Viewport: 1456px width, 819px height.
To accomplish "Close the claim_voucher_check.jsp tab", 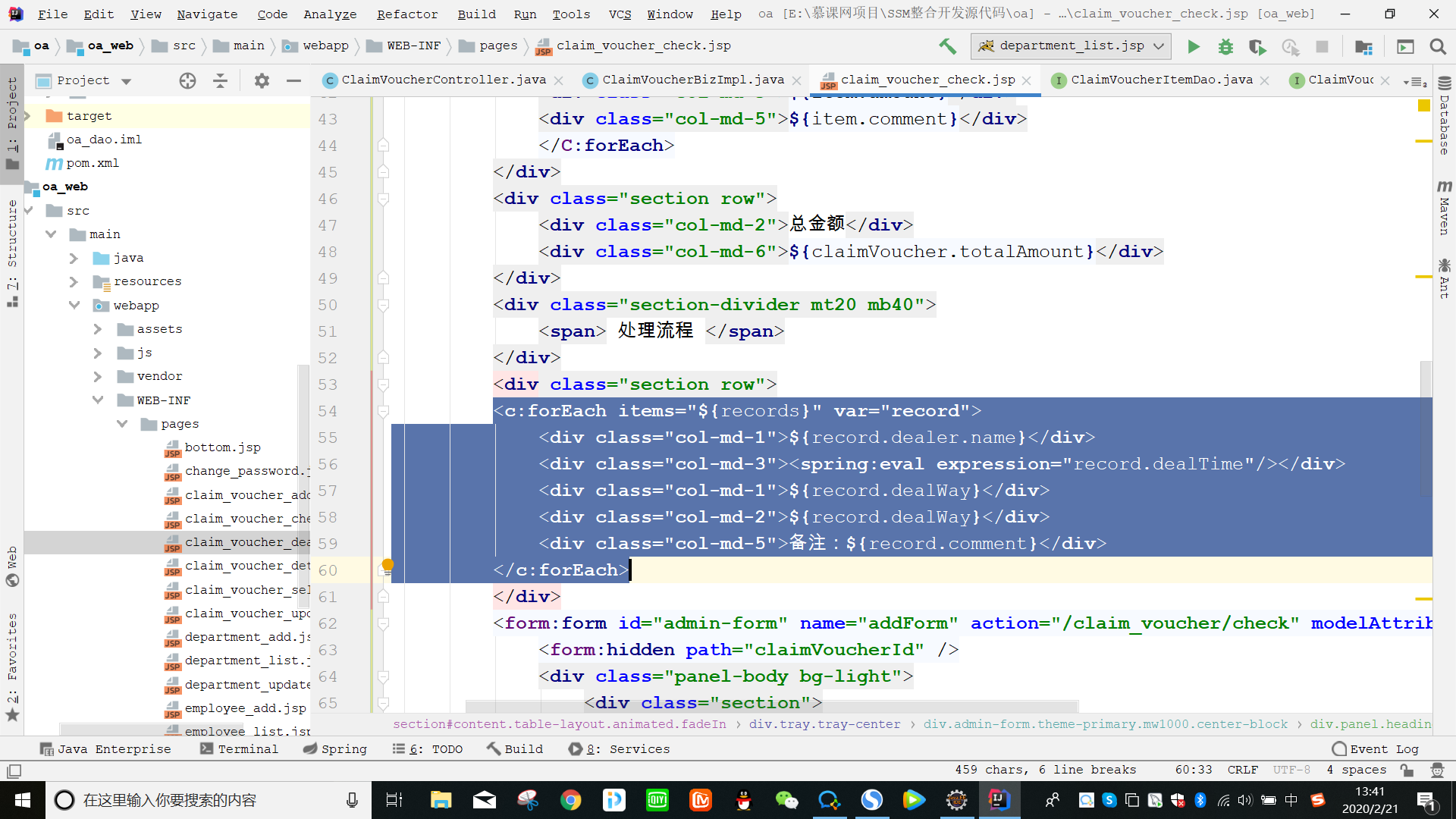I will pos(1026,80).
